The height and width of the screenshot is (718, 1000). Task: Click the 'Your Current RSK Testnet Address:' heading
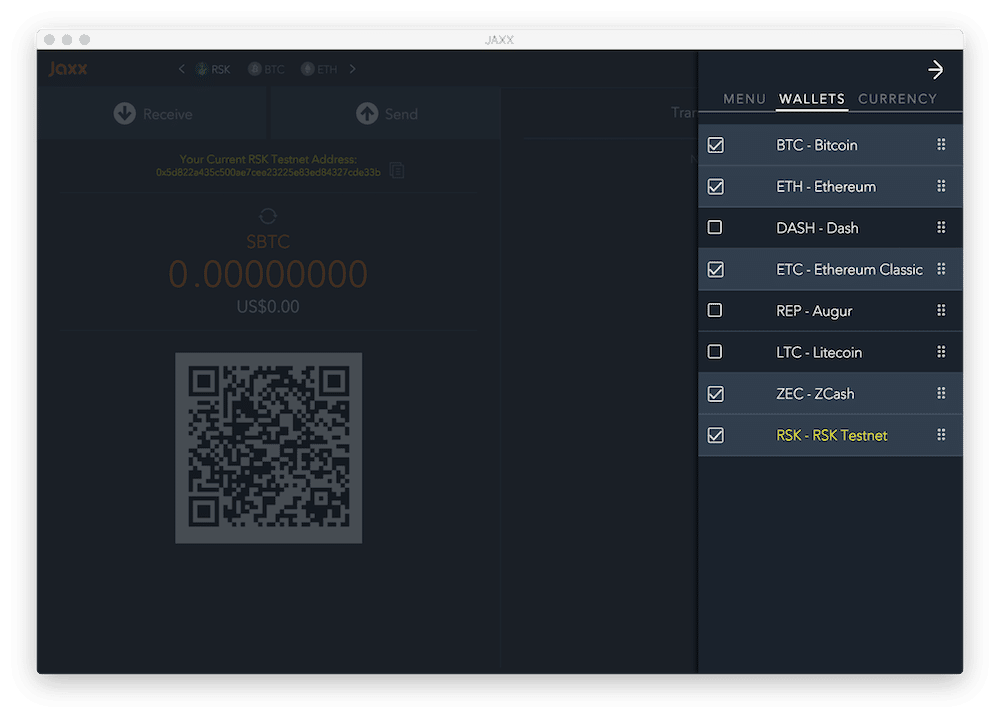(268, 159)
